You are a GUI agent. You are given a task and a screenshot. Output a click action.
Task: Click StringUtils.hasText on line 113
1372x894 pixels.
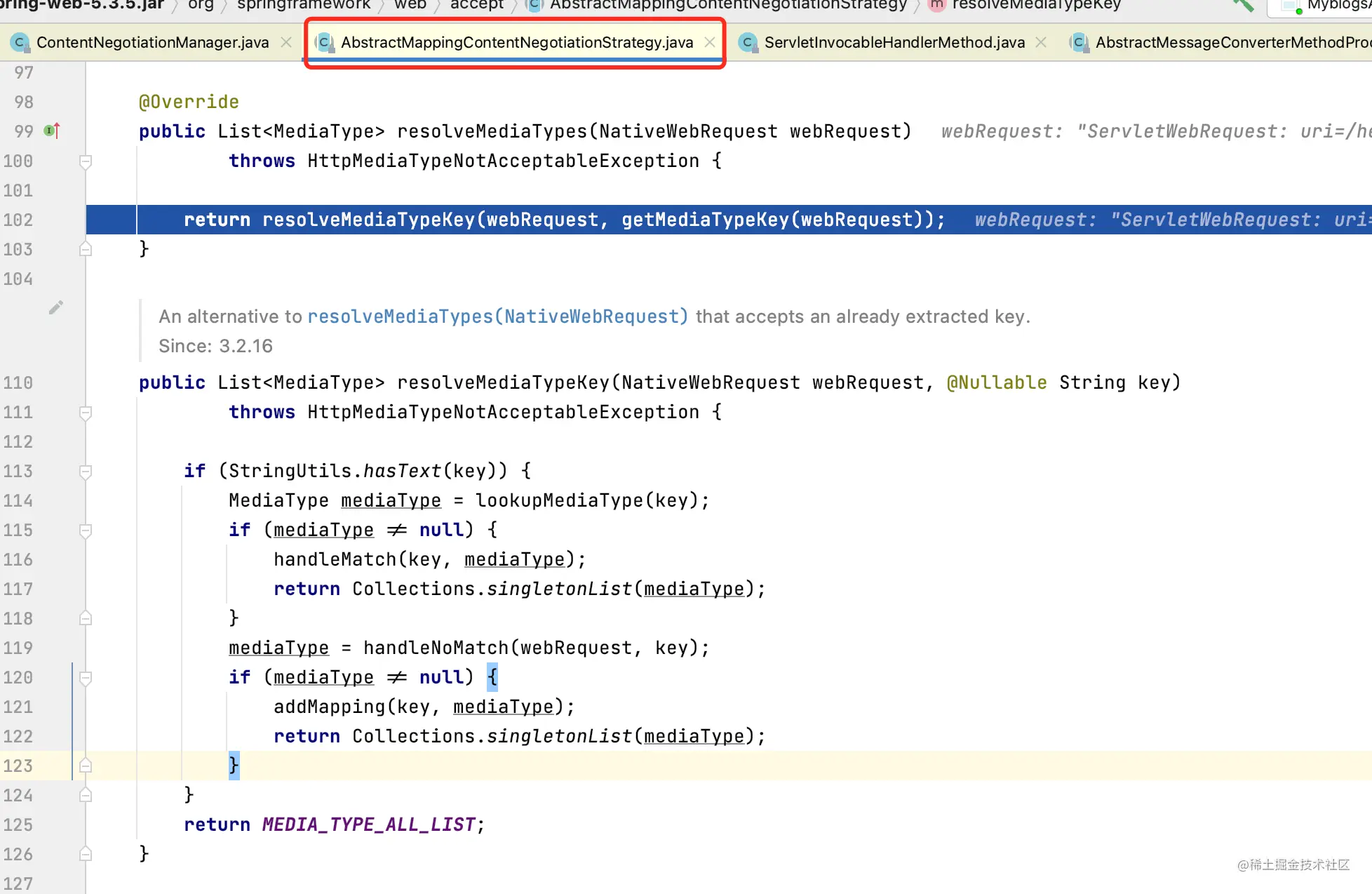(x=335, y=471)
